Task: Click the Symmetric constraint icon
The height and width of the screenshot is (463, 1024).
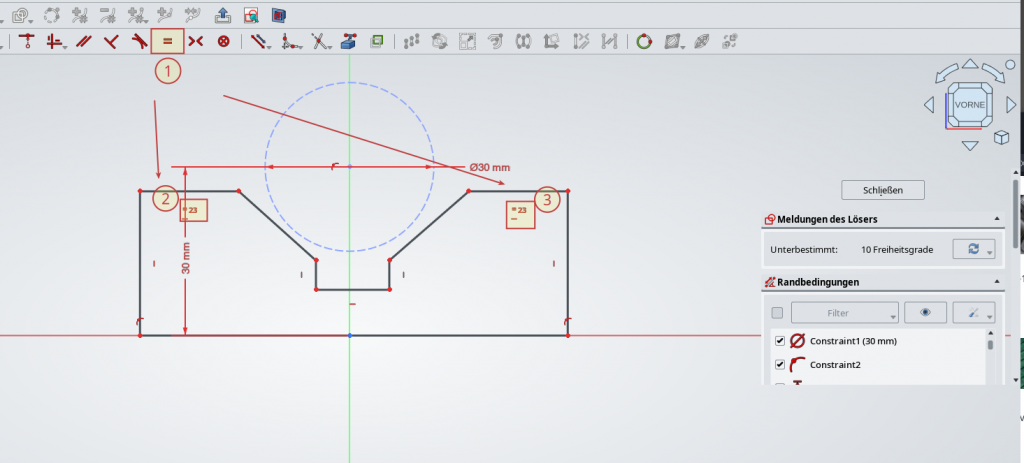Action: tap(195, 41)
